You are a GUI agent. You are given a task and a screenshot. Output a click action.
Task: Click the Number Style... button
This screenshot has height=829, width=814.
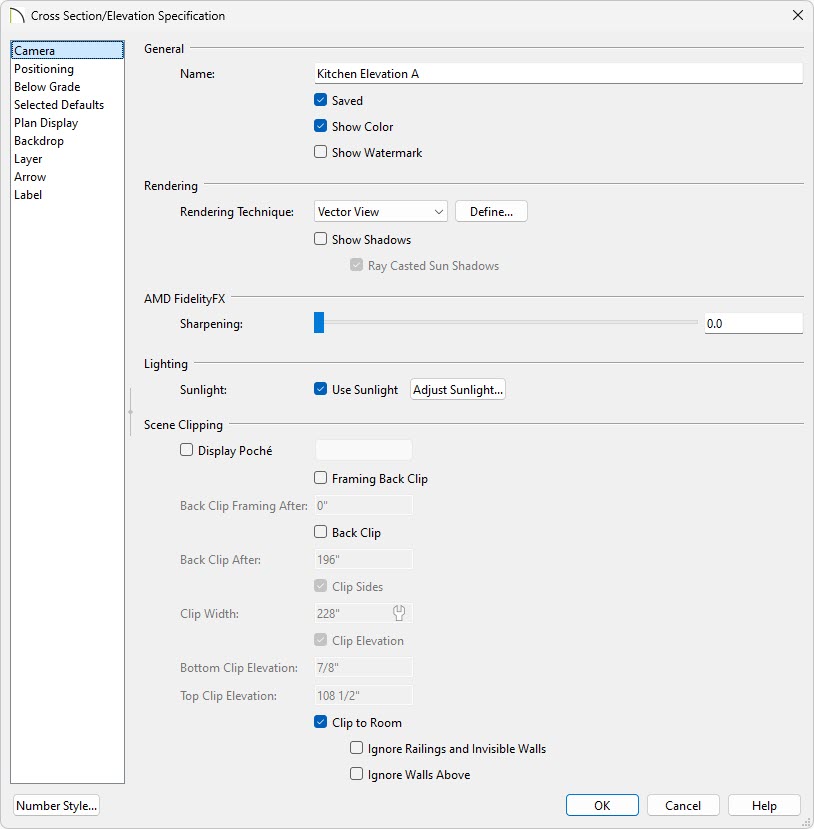57,805
